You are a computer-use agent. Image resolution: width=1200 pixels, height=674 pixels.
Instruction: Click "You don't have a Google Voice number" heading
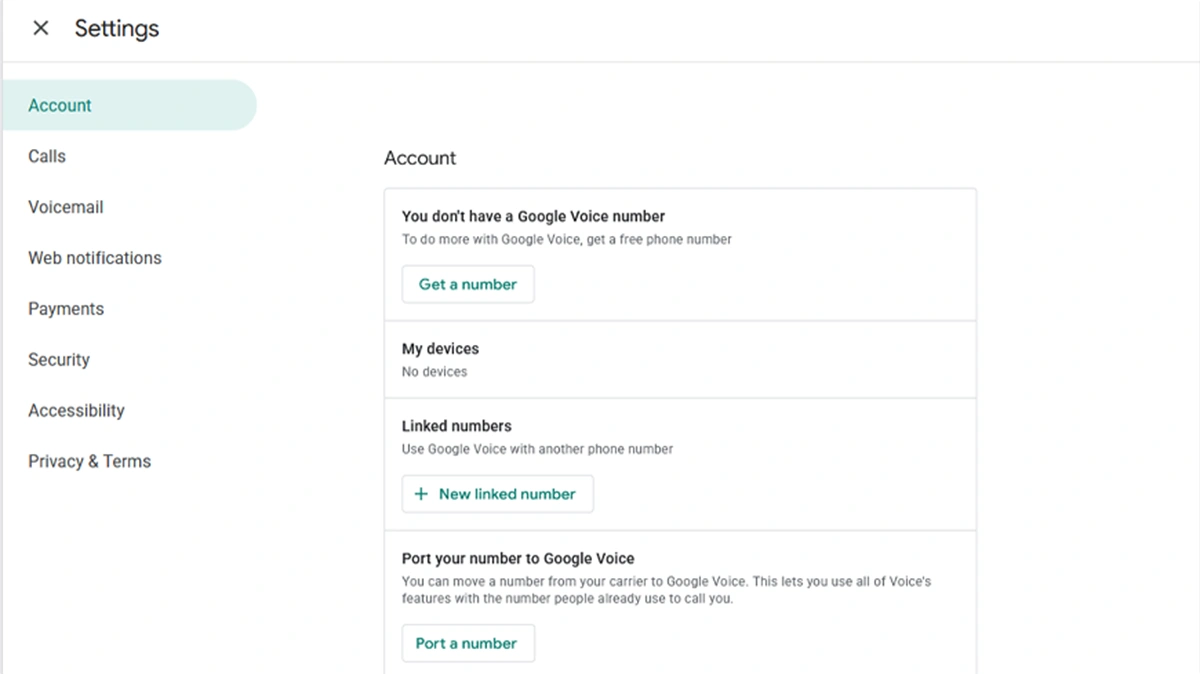click(x=533, y=216)
